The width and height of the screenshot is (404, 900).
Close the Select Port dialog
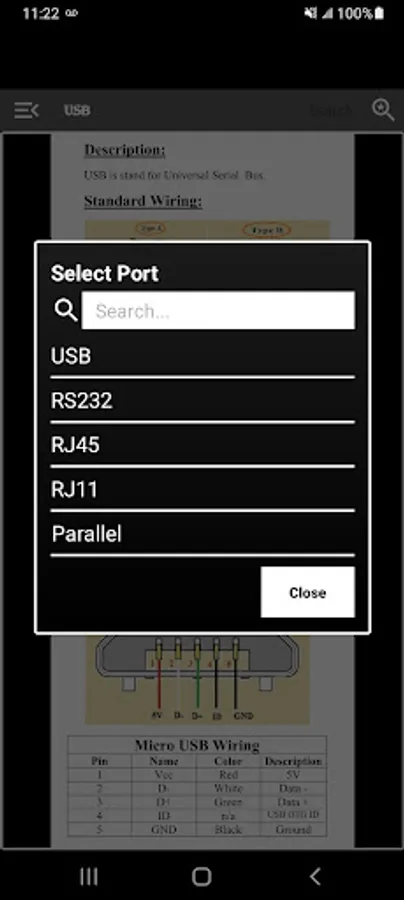click(308, 592)
